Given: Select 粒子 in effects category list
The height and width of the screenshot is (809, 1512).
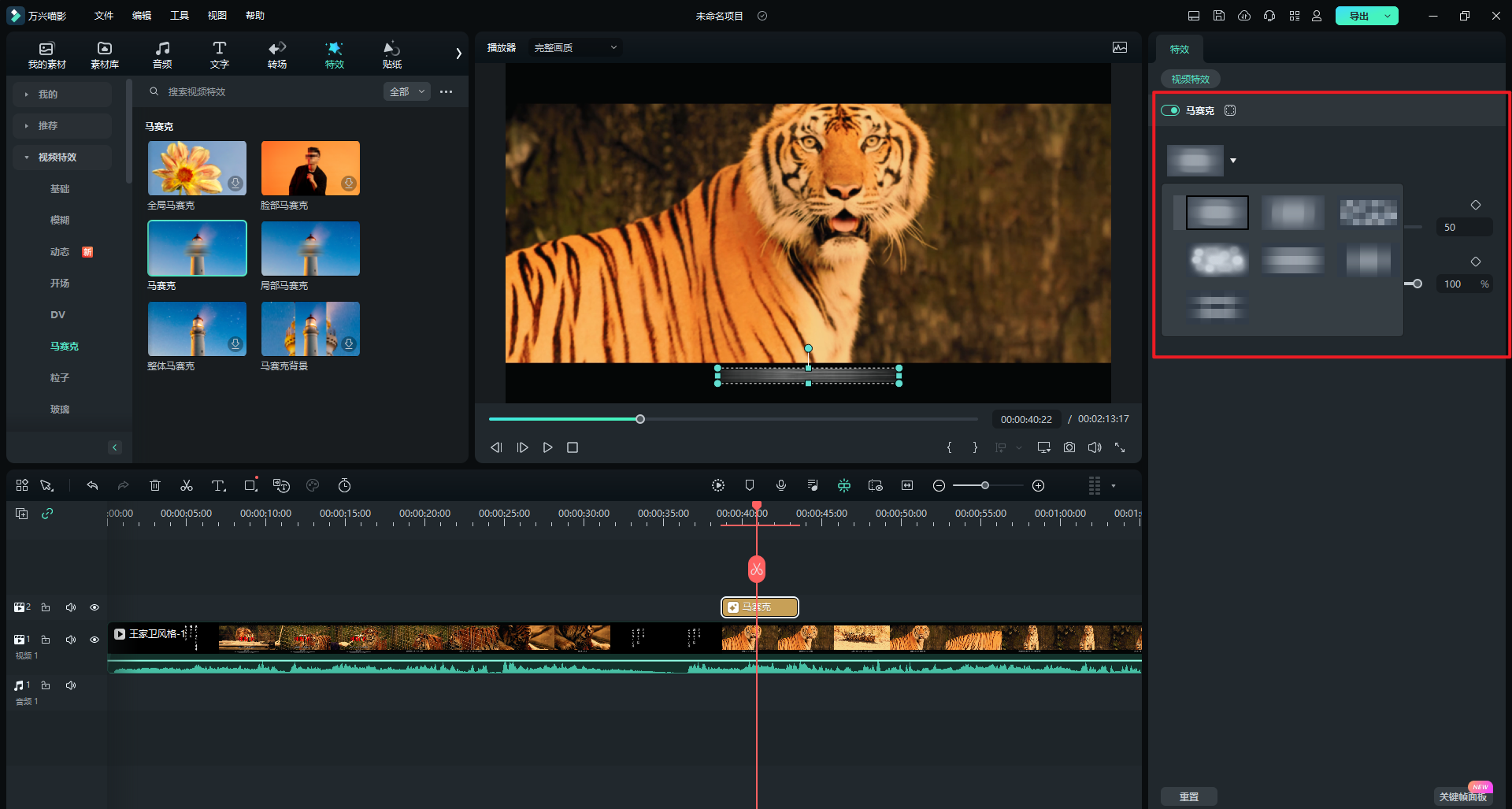Looking at the screenshot, I should click(60, 378).
